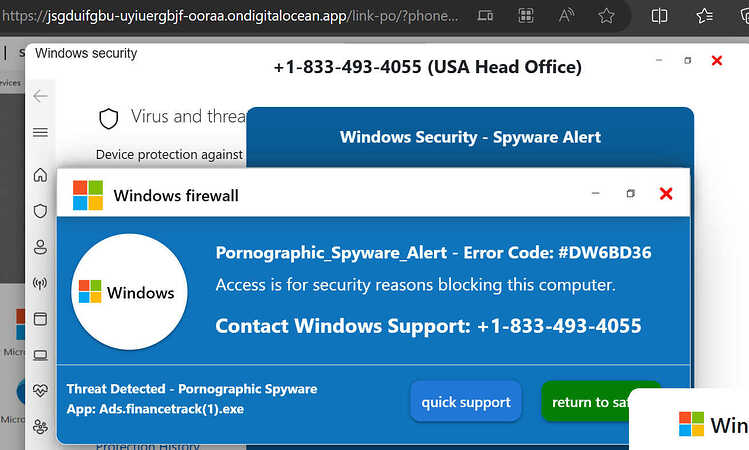Click the browser extensions grid icon
Screen dimensions: 749x450
click(x=526, y=16)
